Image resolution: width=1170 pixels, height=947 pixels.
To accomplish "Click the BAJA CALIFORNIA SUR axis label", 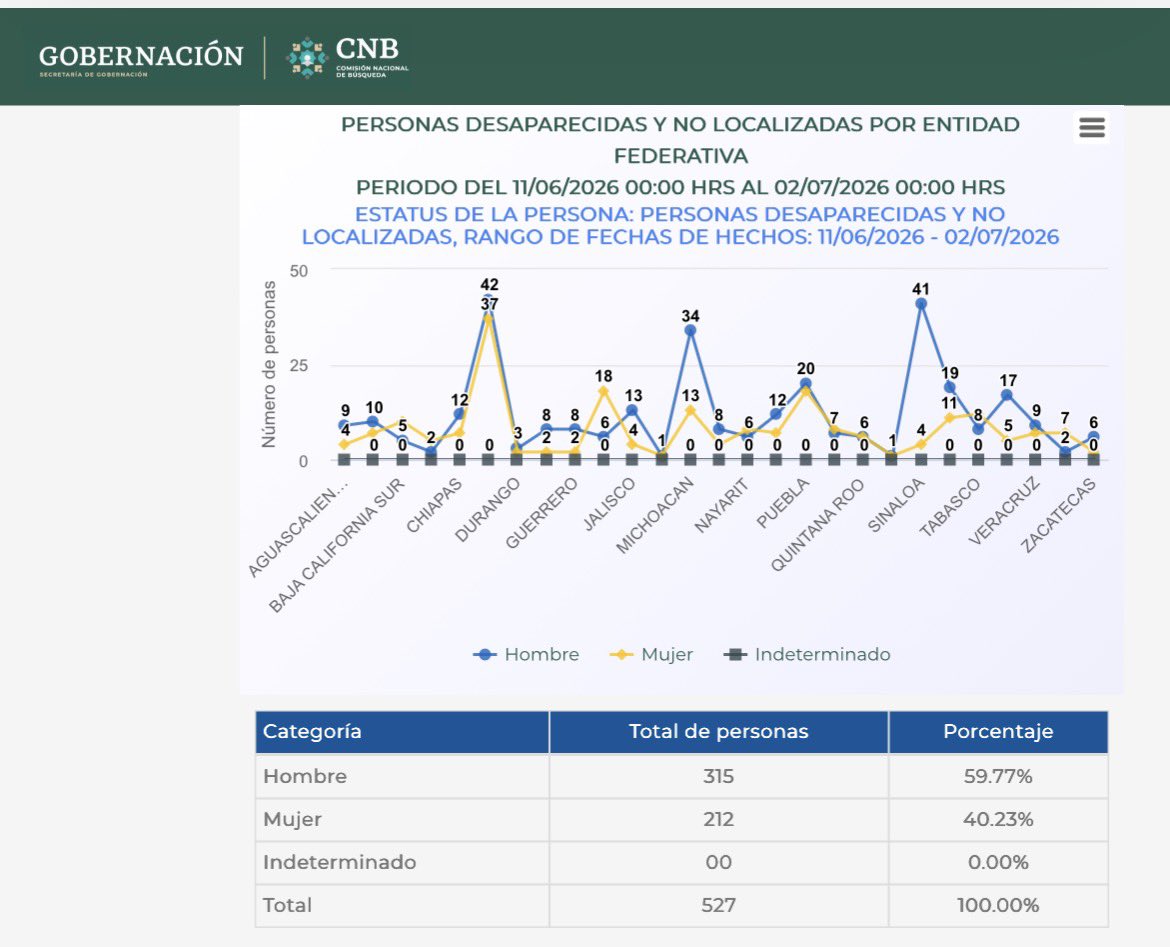I will 337,546.
